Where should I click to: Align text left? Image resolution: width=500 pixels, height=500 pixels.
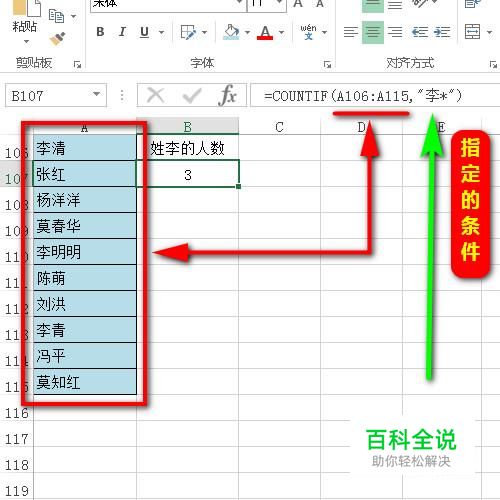(351, 32)
